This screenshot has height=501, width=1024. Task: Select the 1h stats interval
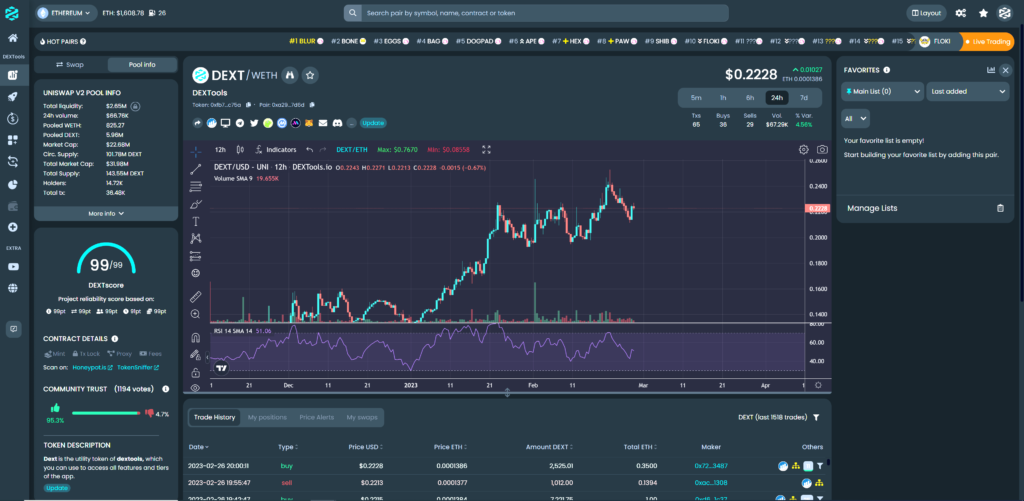tap(723, 98)
